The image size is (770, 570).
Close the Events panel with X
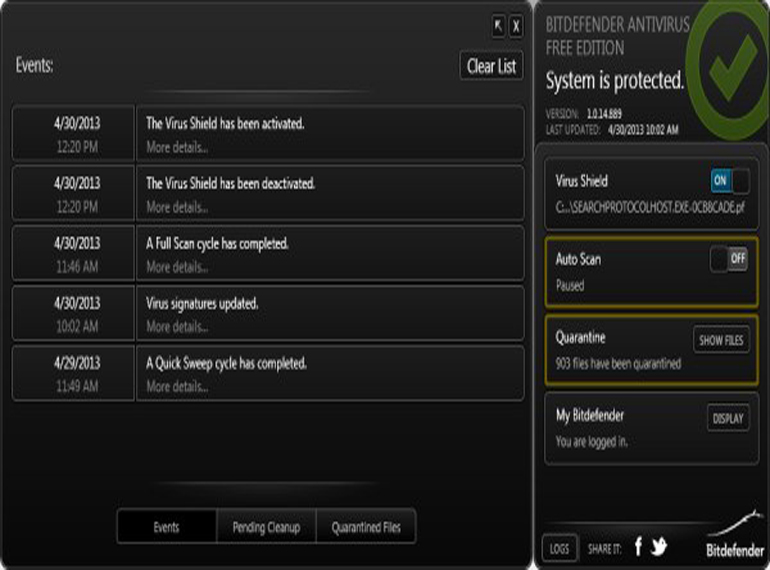tap(516, 26)
